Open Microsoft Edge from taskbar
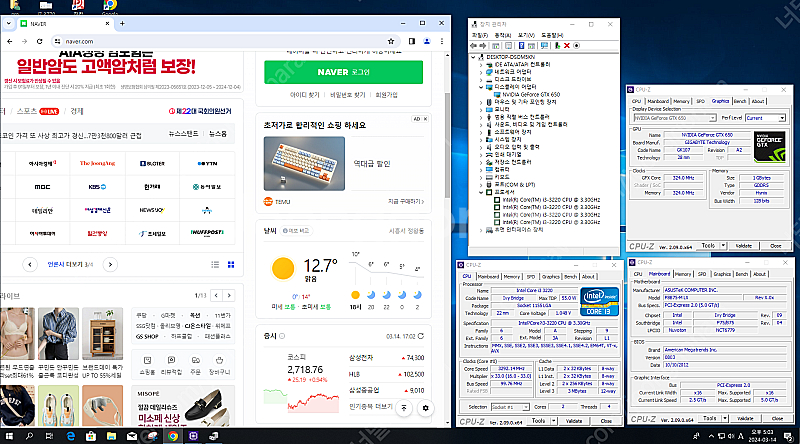Image resolution: width=800 pixels, height=444 pixels. coord(70,436)
